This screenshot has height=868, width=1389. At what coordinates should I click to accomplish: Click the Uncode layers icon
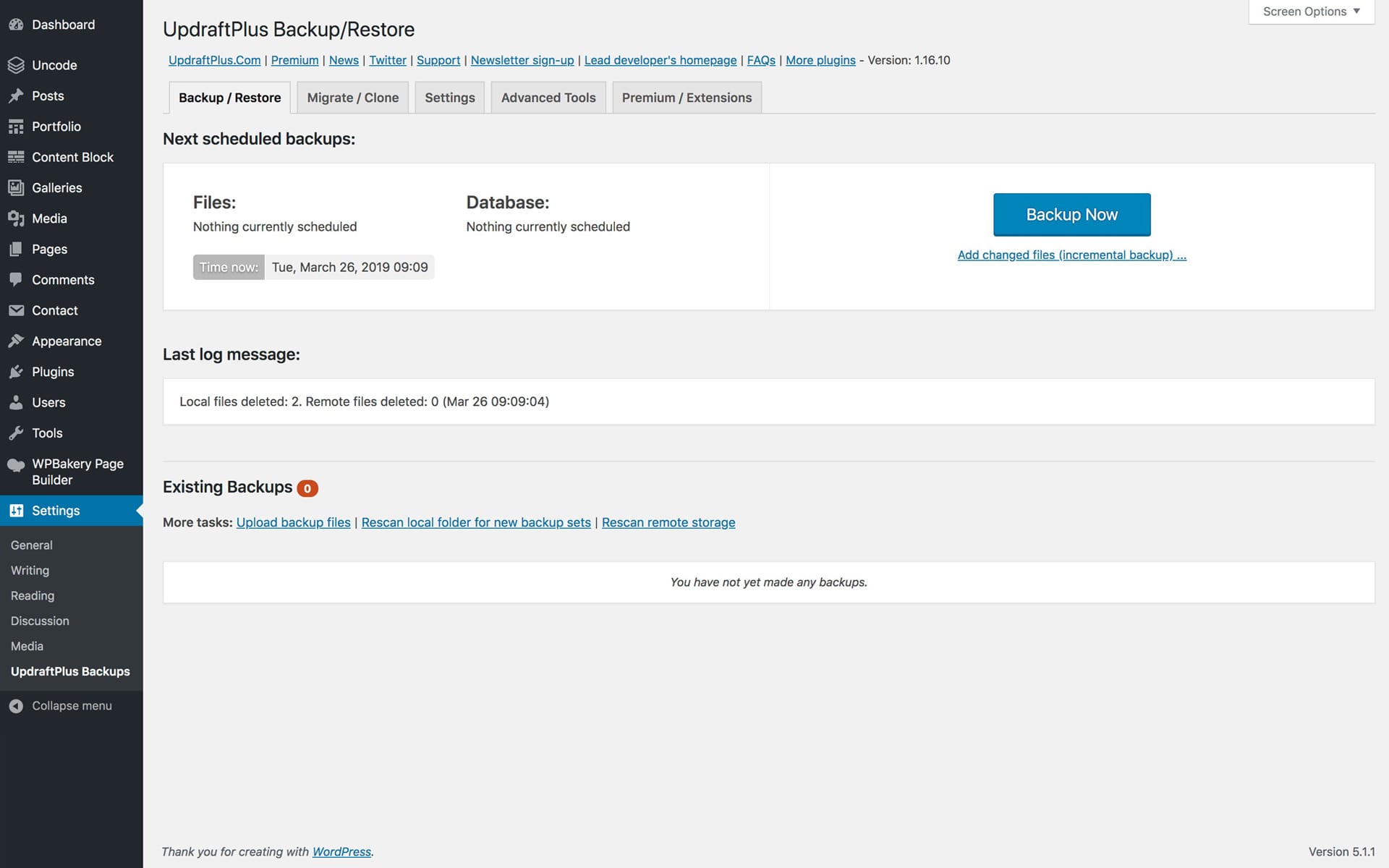click(16, 65)
